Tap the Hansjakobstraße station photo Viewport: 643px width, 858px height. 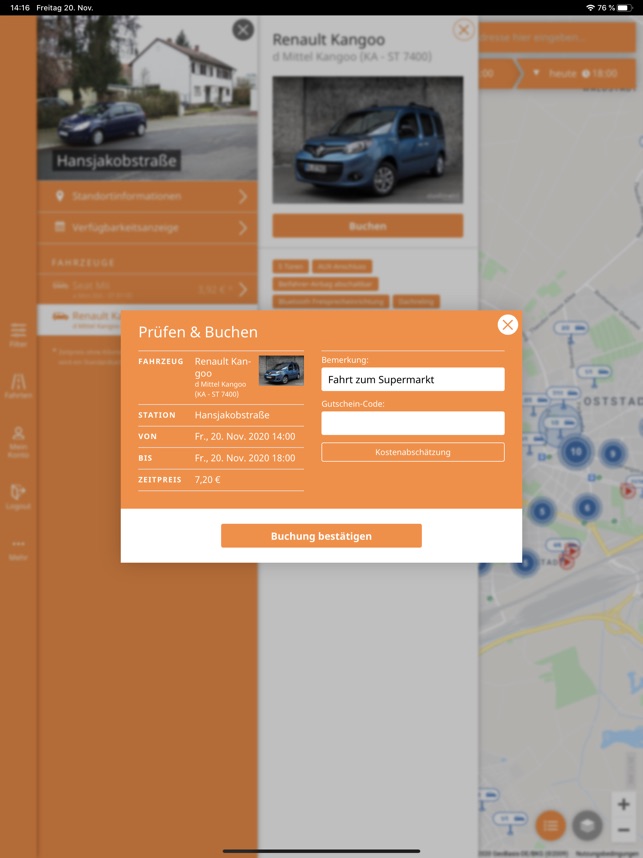[147, 98]
